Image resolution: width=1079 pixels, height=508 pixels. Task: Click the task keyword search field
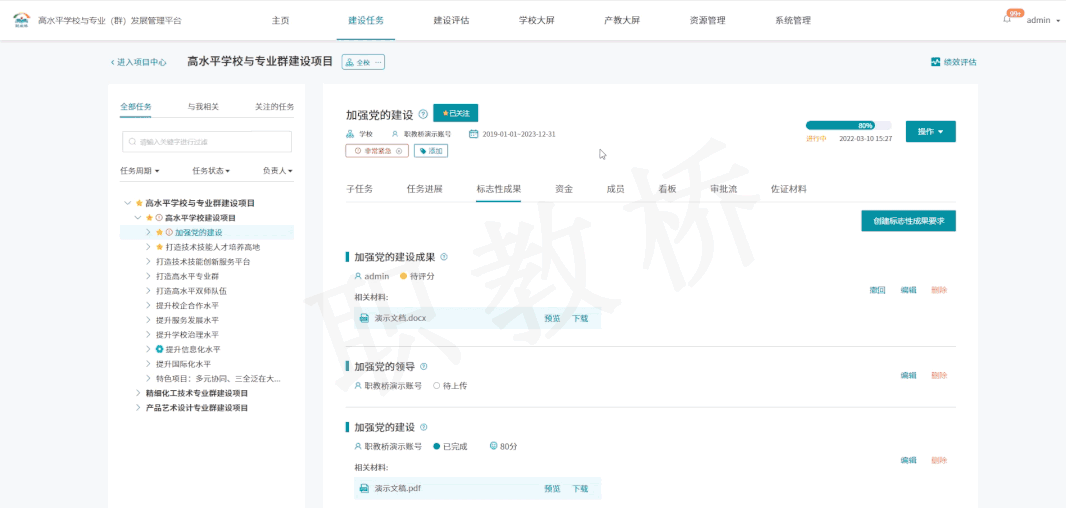(x=206, y=142)
